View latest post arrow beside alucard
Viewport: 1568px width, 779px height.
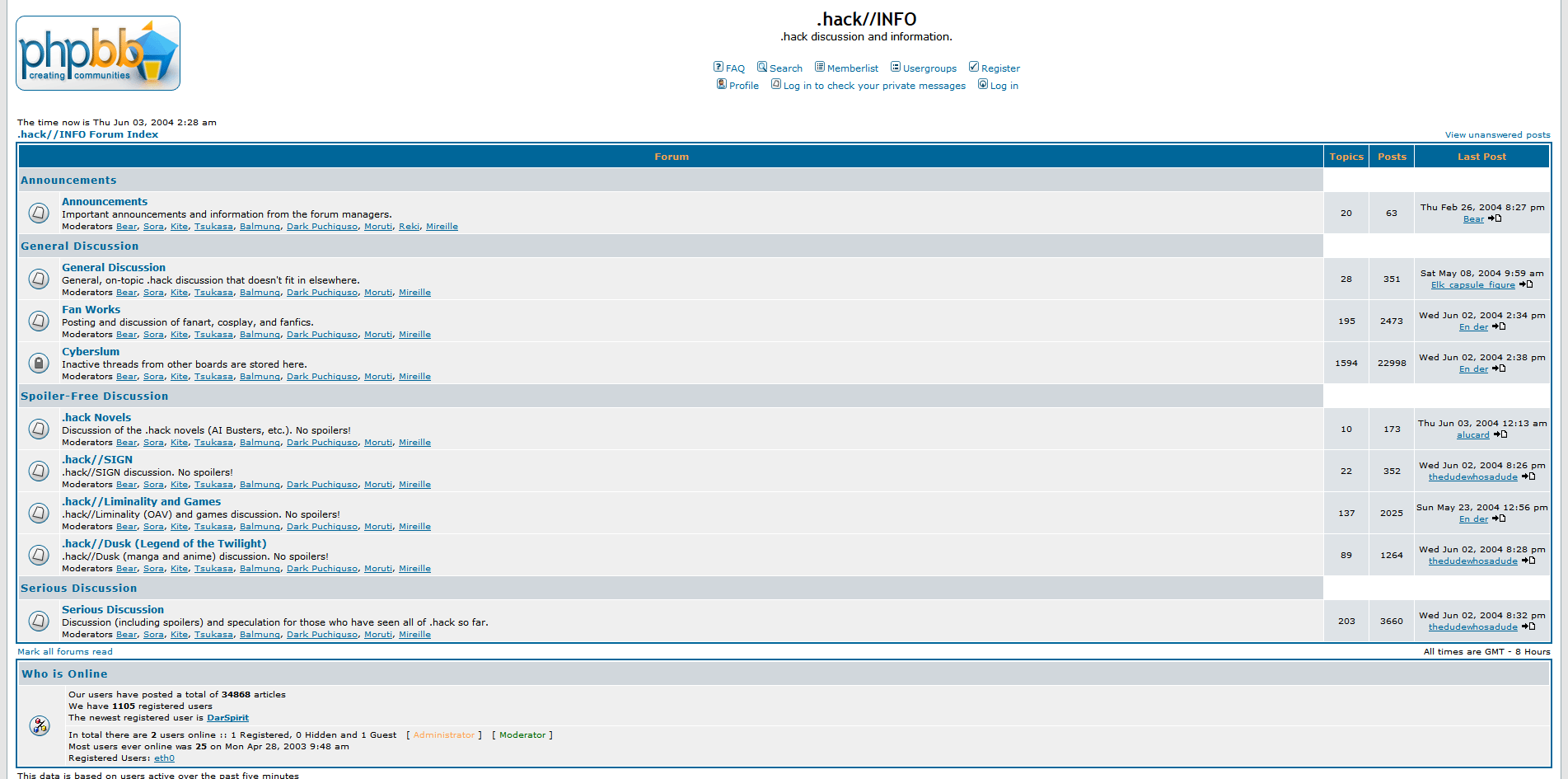coord(1500,434)
